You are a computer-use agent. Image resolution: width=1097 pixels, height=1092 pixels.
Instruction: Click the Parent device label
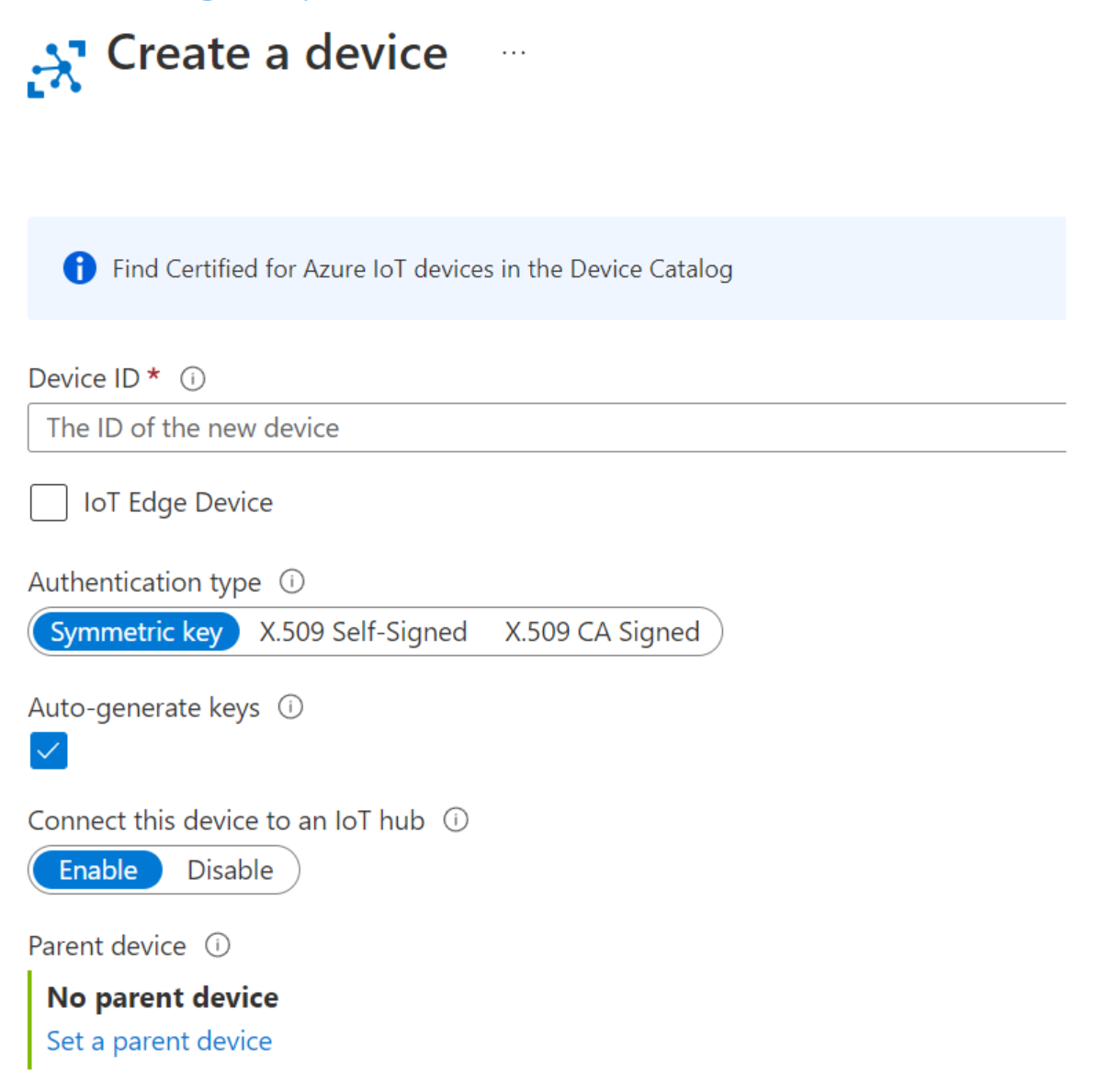coord(107,946)
